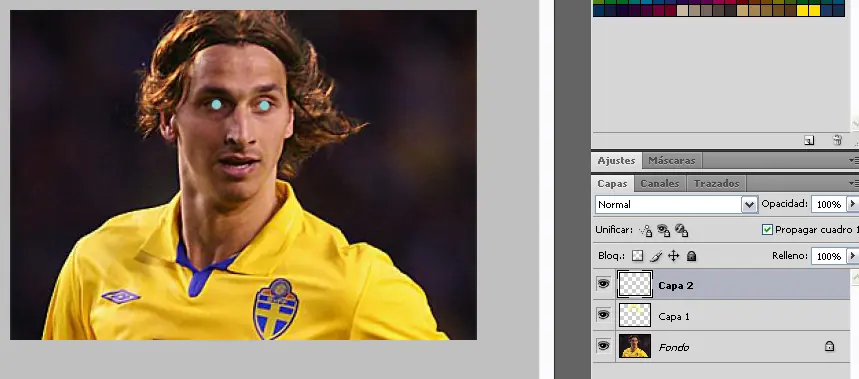Open the Relleno slider arrow
This screenshot has width=859, height=379.
click(x=852, y=256)
